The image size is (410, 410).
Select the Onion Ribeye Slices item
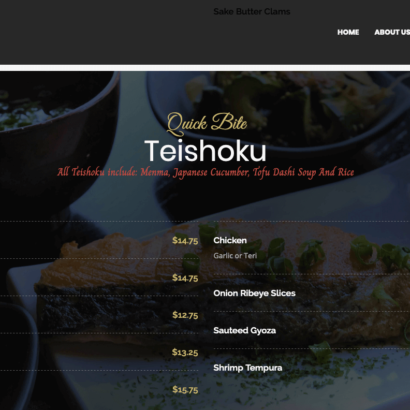click(254, 293)
